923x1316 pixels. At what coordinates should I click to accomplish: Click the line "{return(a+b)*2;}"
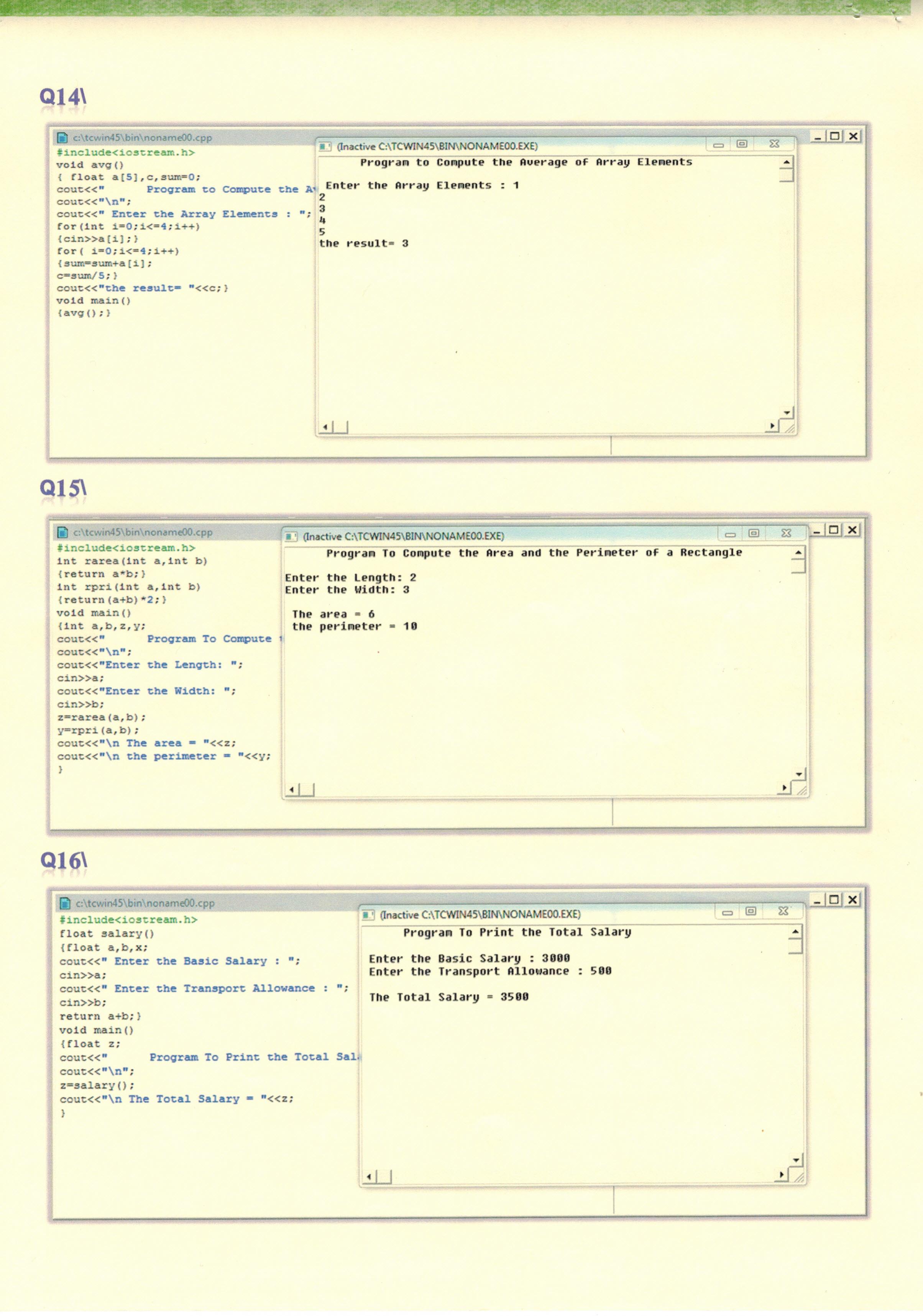(112, 600)
